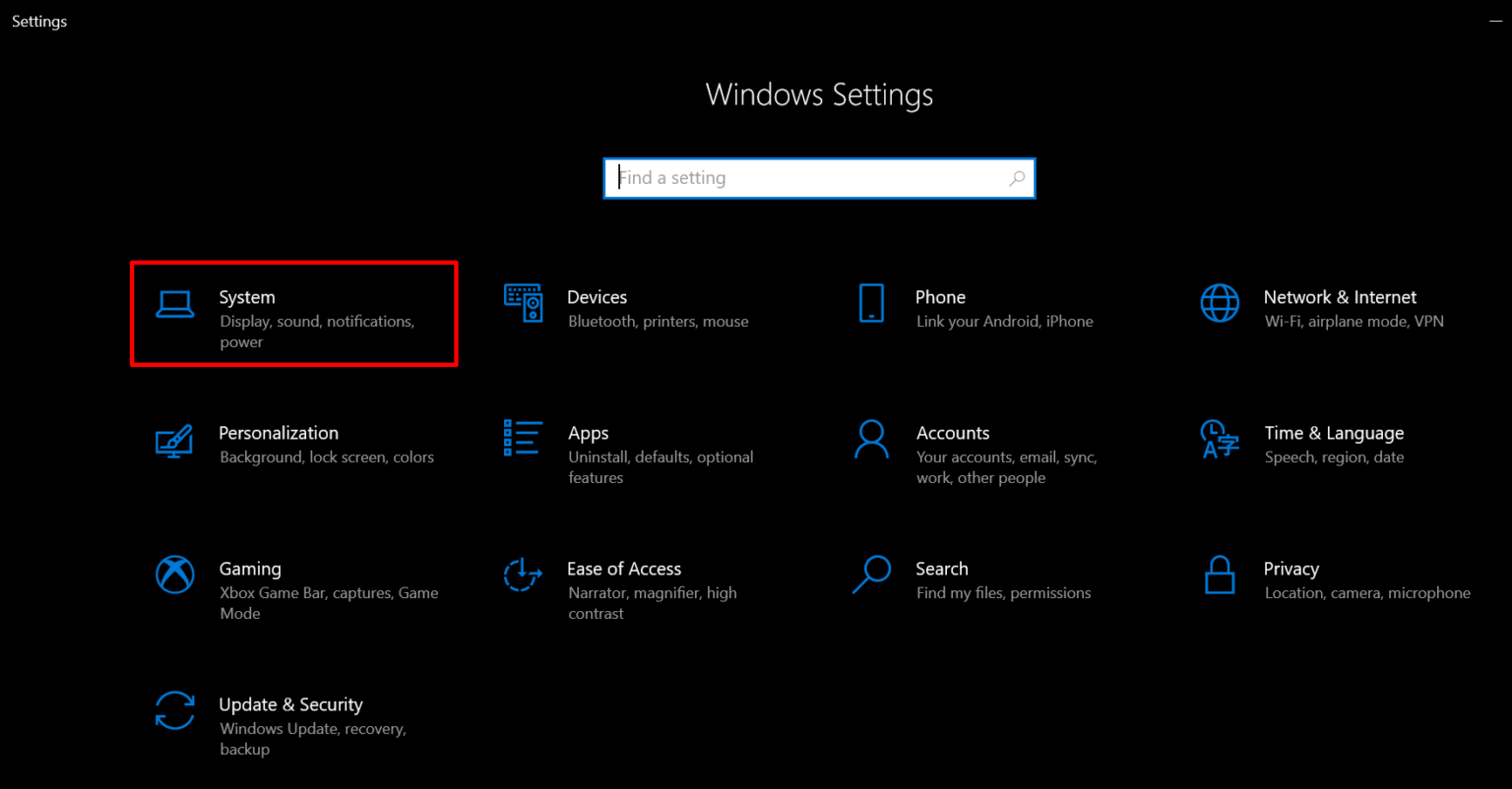
Task: Focus the Find a setting search field
Action: point(819,178)
